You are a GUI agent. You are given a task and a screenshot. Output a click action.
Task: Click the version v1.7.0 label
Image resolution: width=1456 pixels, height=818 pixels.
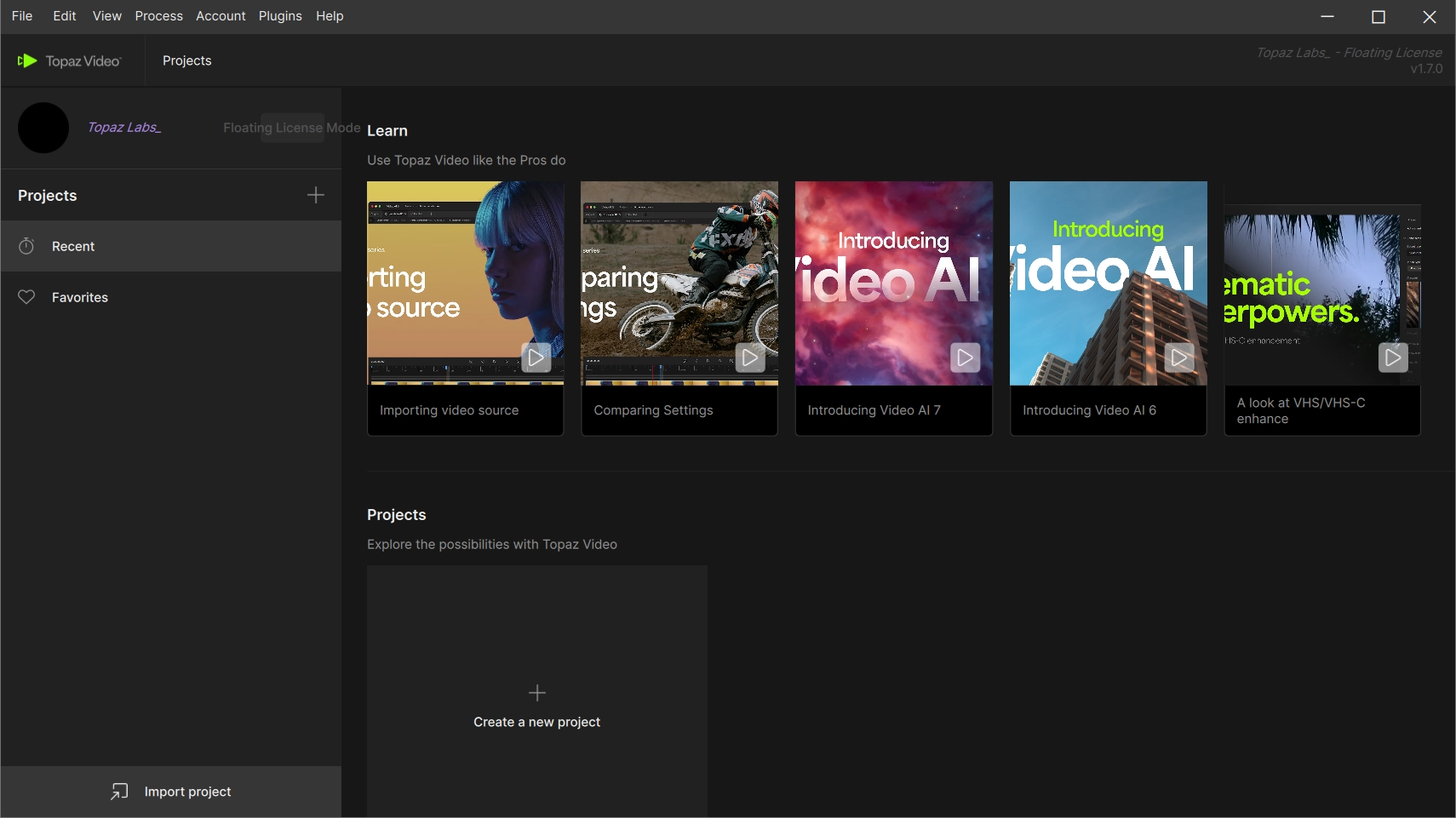[x=1426, y=69]
